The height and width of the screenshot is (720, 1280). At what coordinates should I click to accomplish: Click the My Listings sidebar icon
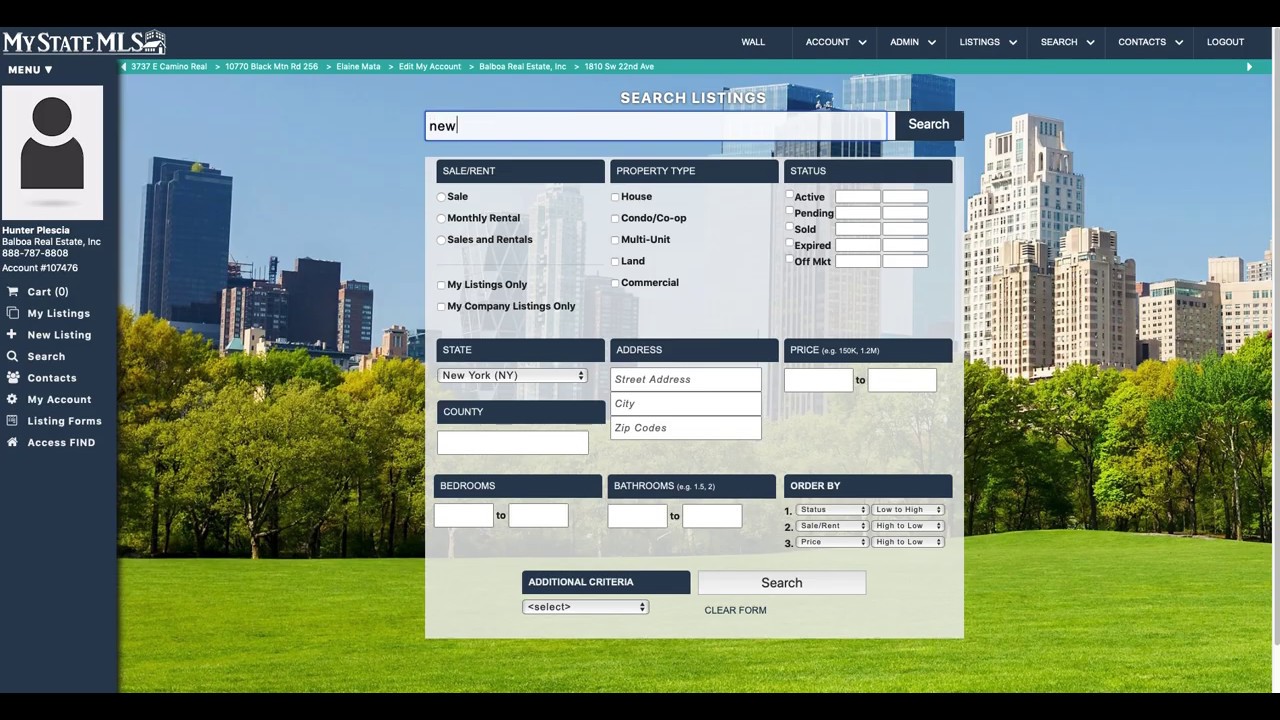(x=13, y=313)
